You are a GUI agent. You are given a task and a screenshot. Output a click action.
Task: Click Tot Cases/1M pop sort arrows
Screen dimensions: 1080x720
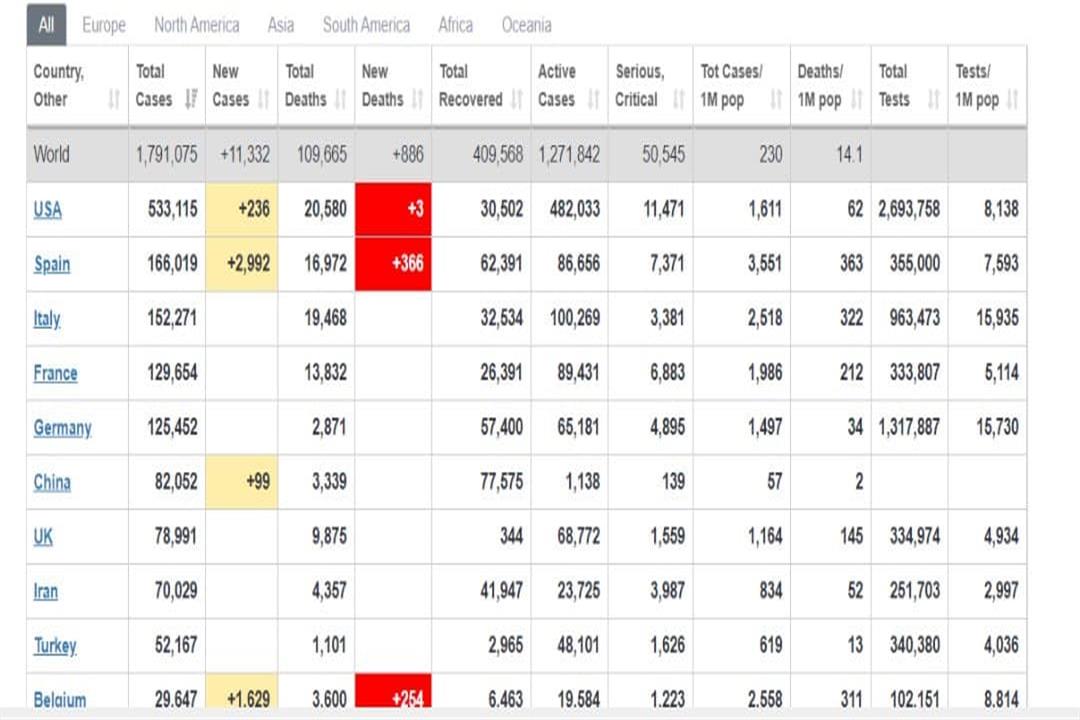(776, 100)
